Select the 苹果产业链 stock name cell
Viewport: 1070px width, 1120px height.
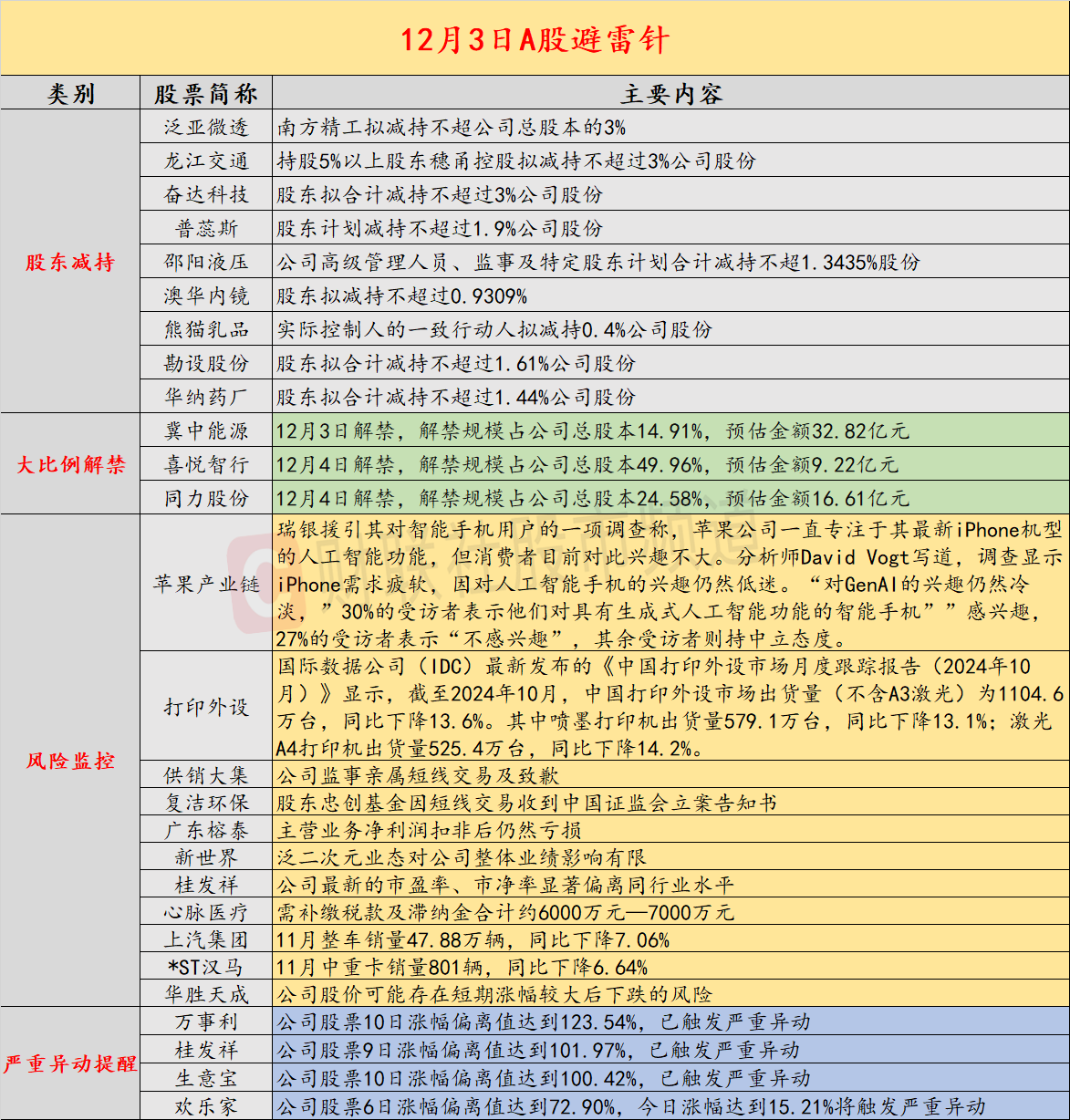[x=206, y=584]
